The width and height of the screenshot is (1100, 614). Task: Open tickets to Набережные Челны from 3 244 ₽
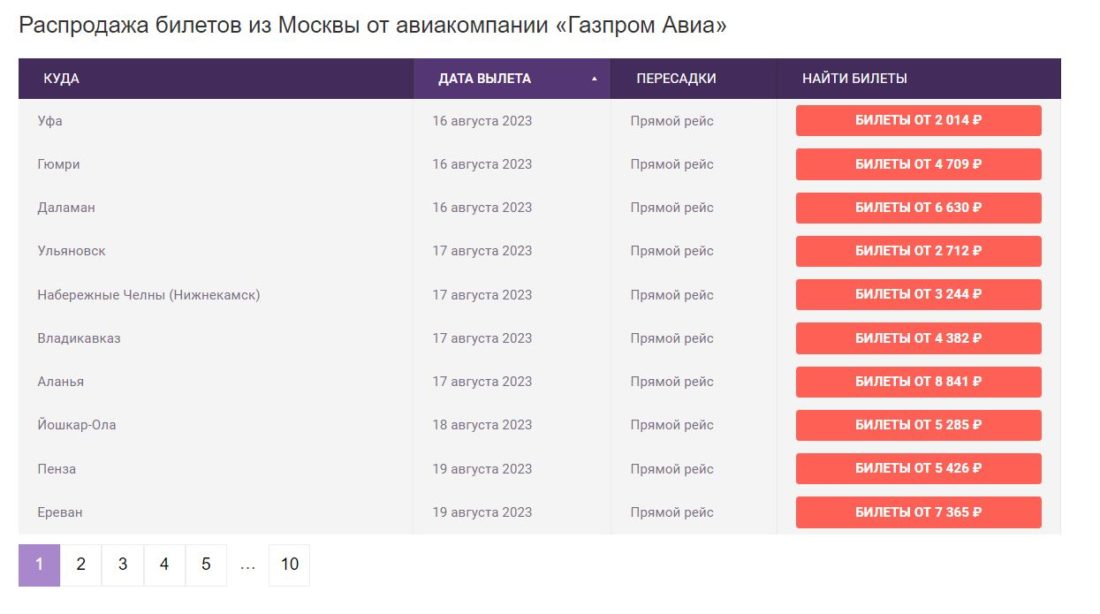[917, 294]
